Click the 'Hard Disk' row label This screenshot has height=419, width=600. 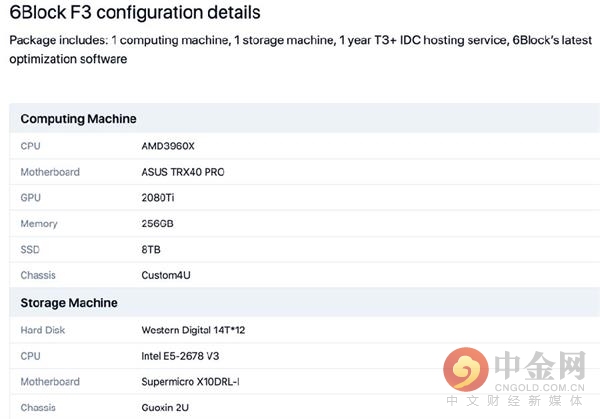click(43, 330)
